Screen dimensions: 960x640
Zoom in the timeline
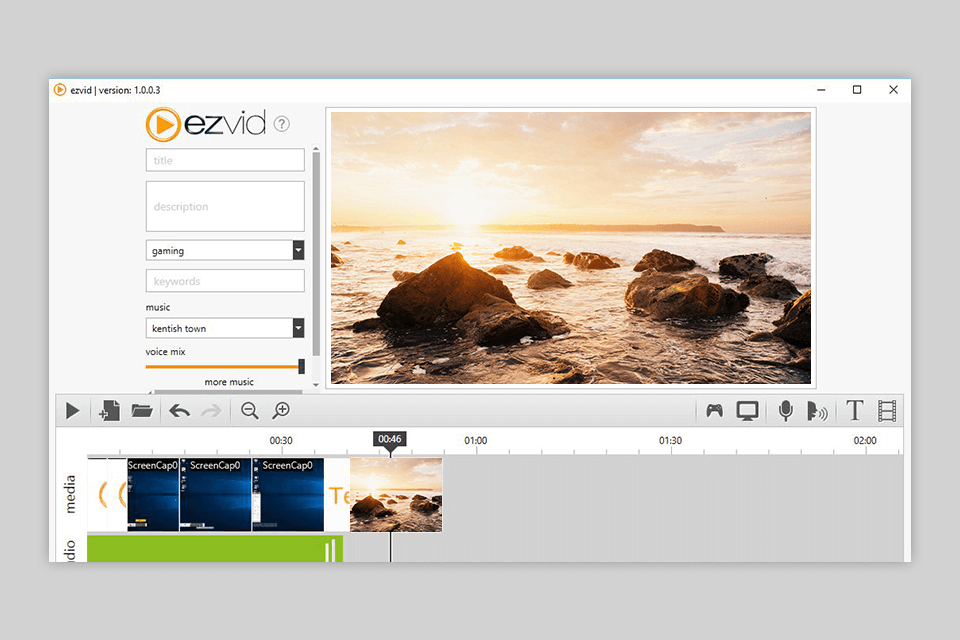(x=281, y=410)
